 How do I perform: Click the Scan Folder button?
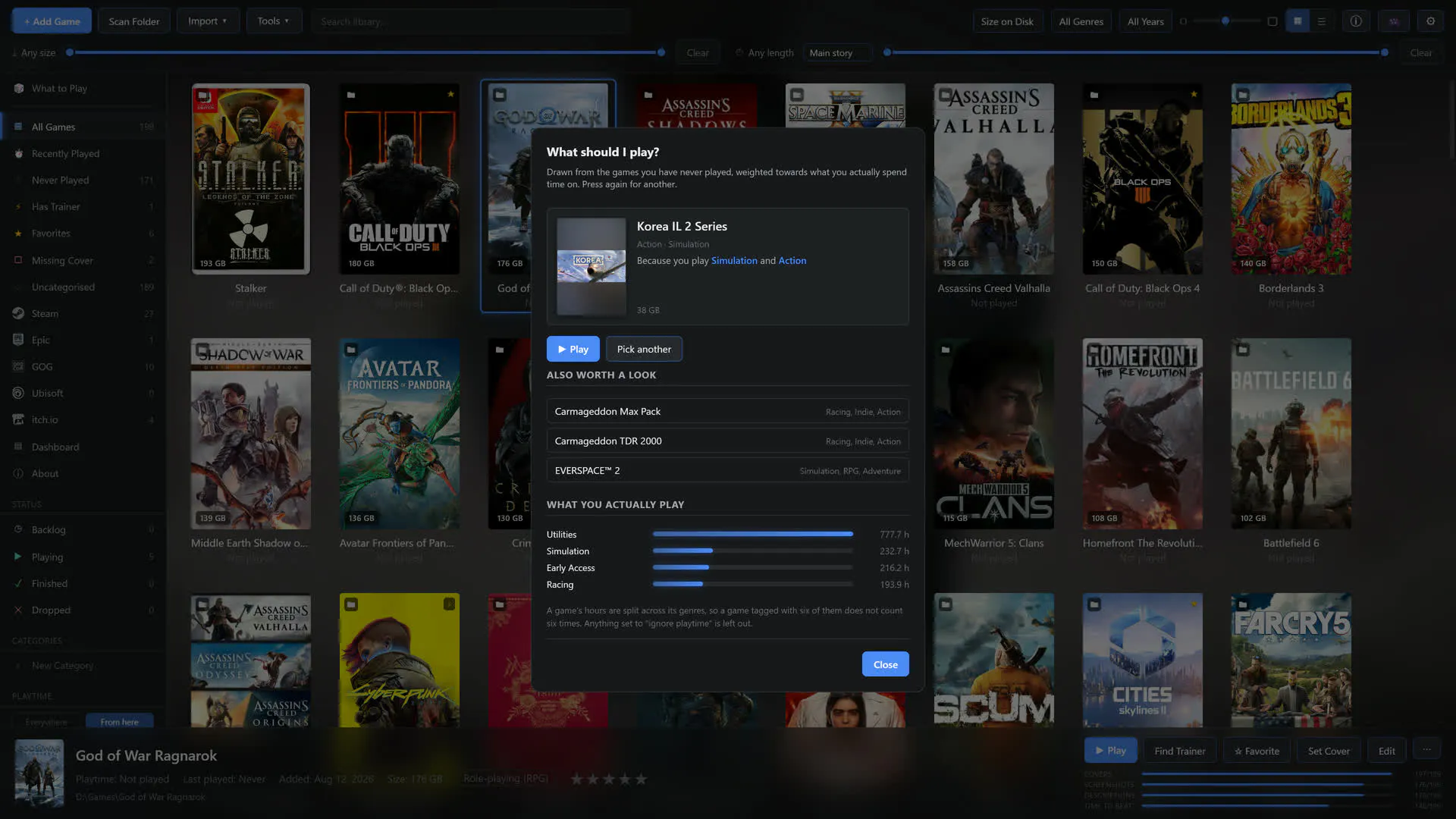click(x=134, y=21)
